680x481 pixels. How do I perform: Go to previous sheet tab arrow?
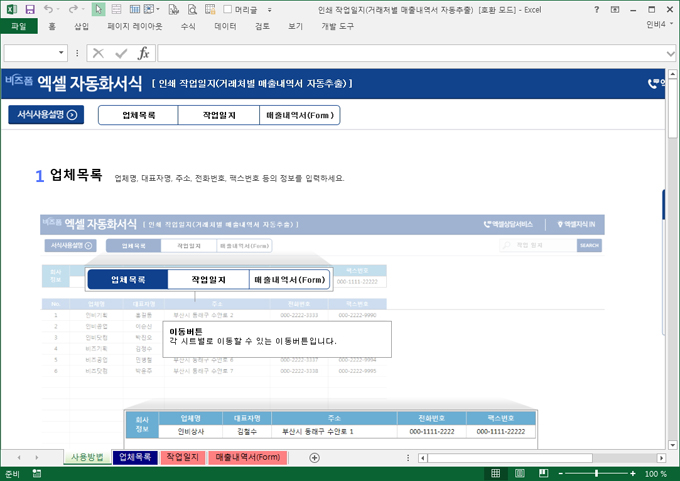click(x=19, y=458)
